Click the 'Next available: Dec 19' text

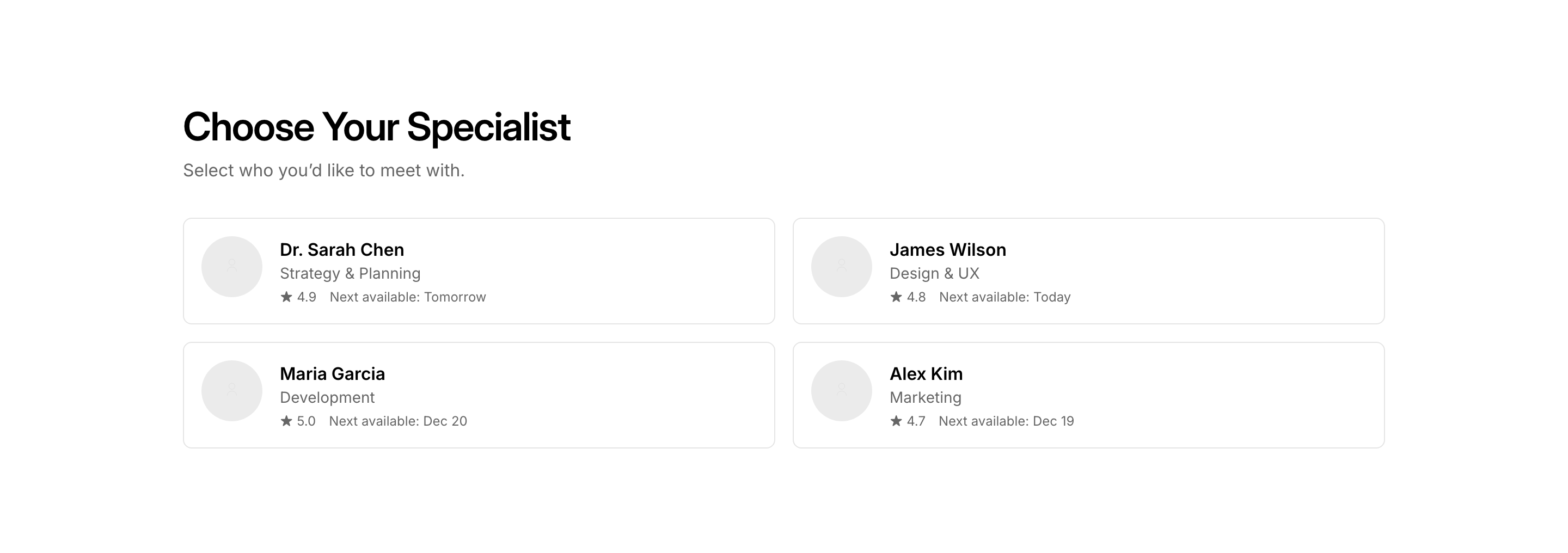pos(1006,422)
